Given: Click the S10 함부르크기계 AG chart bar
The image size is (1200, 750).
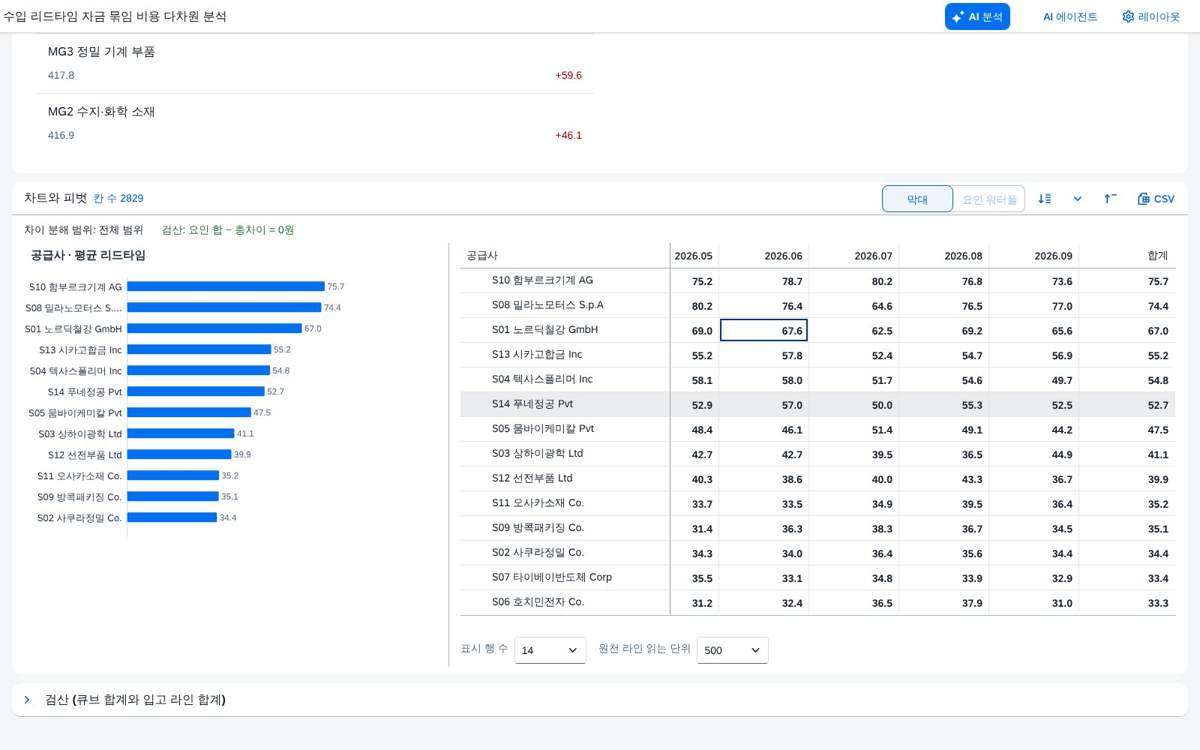Looking at the screenshot, I should (226, 287).
